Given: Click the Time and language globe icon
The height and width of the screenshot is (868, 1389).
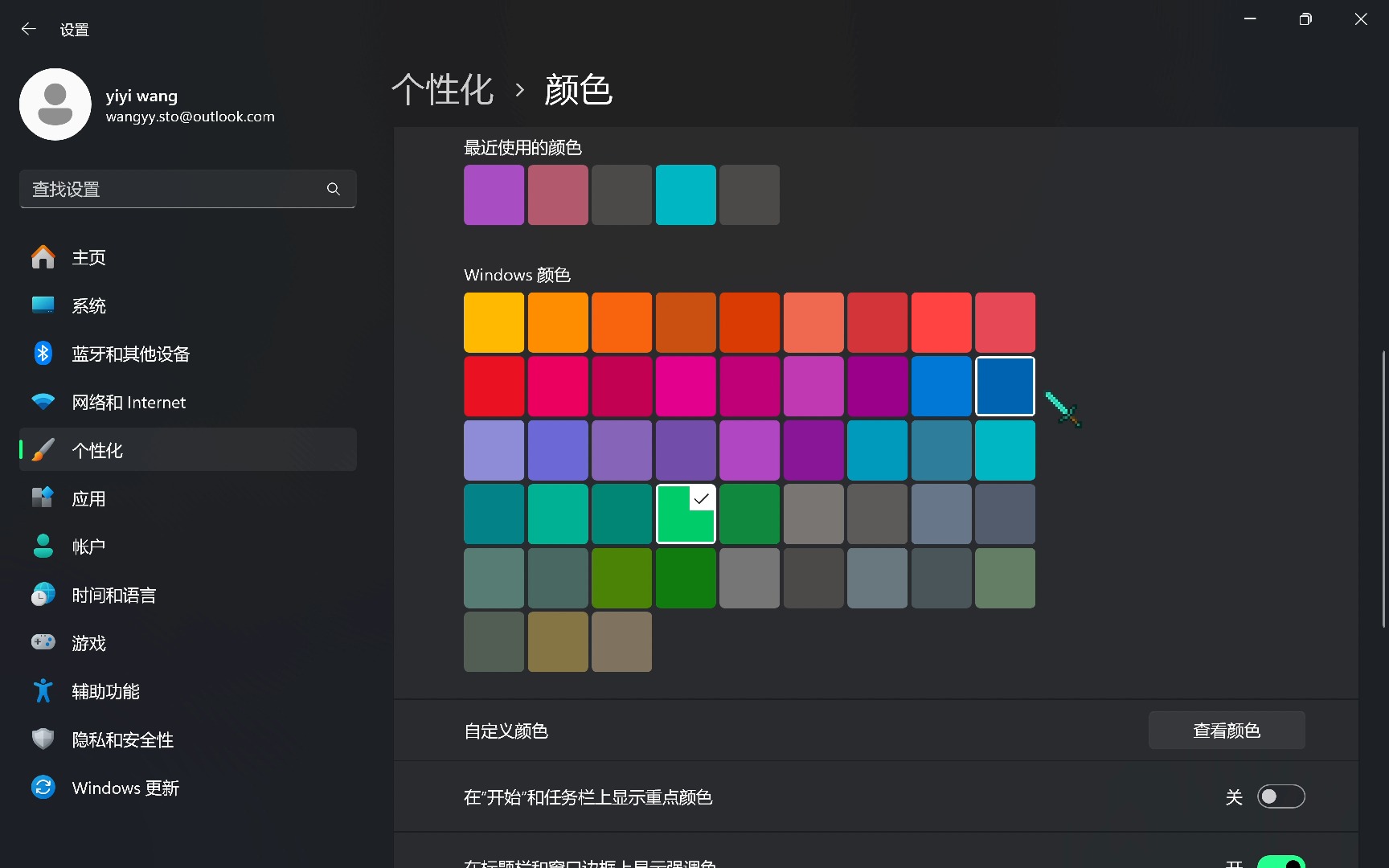Looking at the screenshot, I should pos(43,595).
